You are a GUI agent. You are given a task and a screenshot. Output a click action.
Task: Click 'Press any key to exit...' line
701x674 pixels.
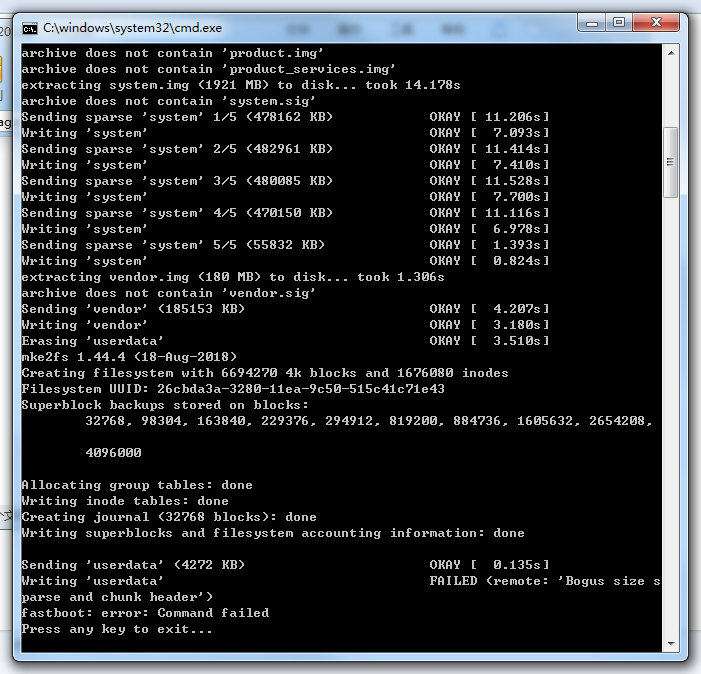(x=117, y=629)
